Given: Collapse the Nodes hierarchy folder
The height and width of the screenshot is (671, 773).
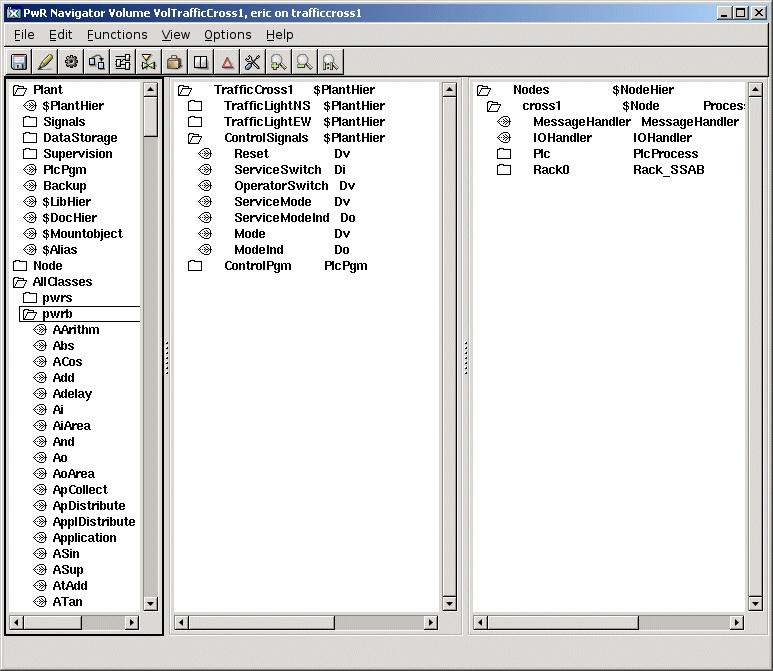Looking at the screenshot, I should (484, 90).
